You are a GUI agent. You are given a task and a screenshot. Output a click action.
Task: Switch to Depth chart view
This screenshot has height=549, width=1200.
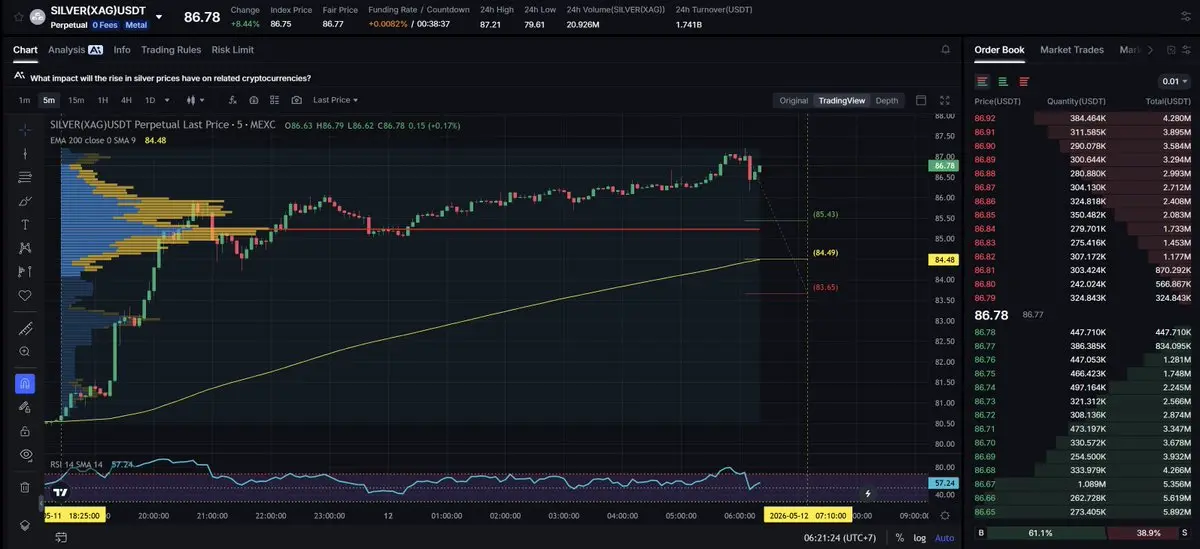pos(887,100)
